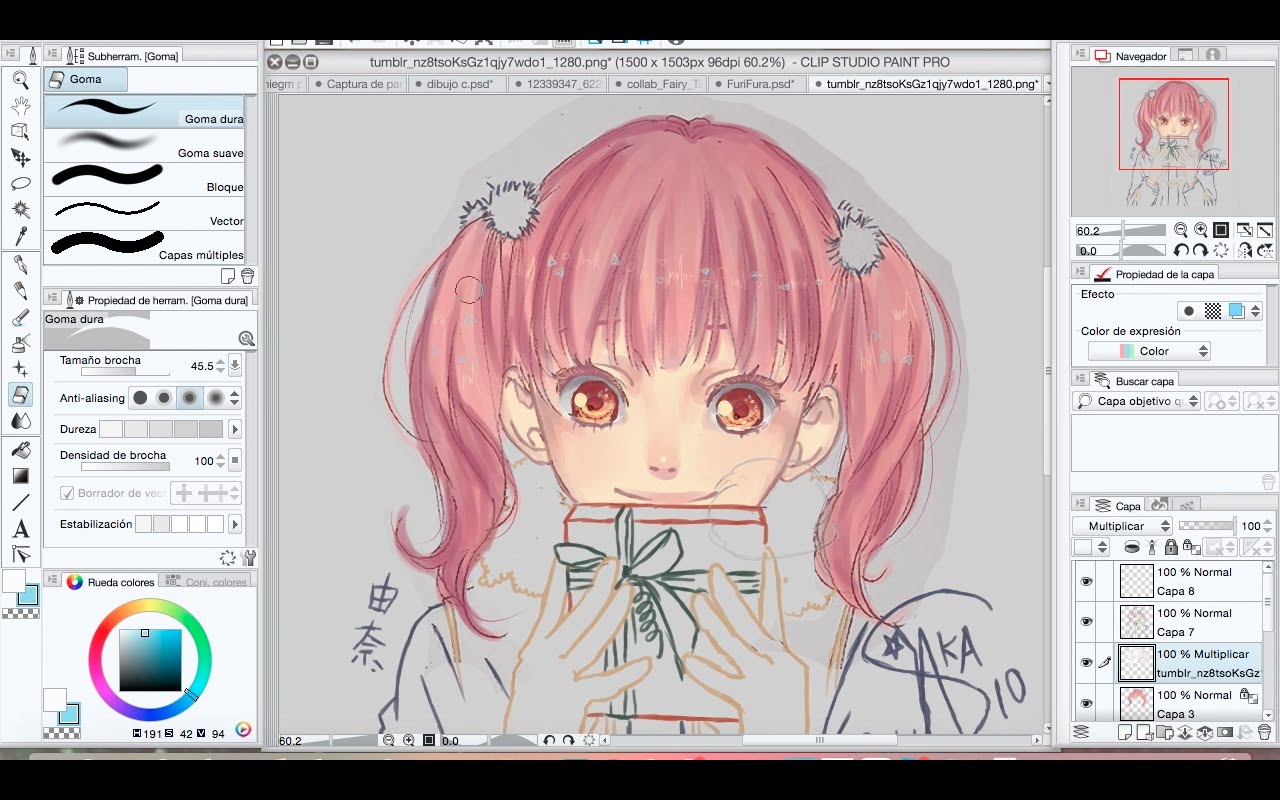Select the Fill bucket tool
Screen dimensions: 1280x800
(x=20, y=450)
